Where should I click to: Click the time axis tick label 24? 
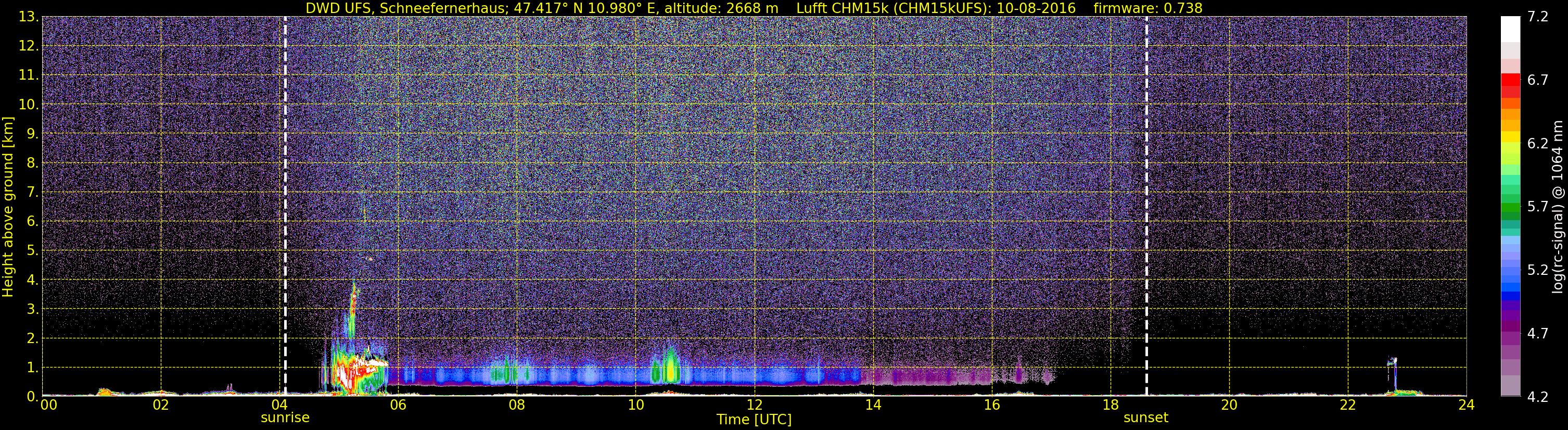coord(1467,406)
